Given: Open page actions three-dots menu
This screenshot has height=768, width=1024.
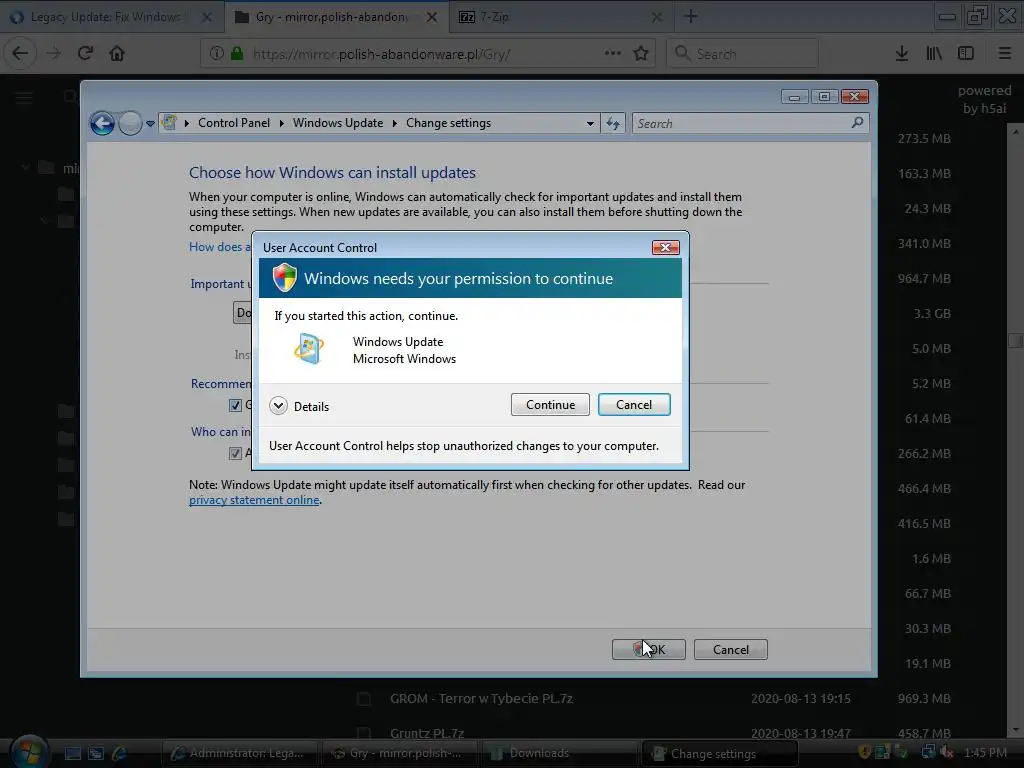Looking at the screenshot, I should point(613,54).
